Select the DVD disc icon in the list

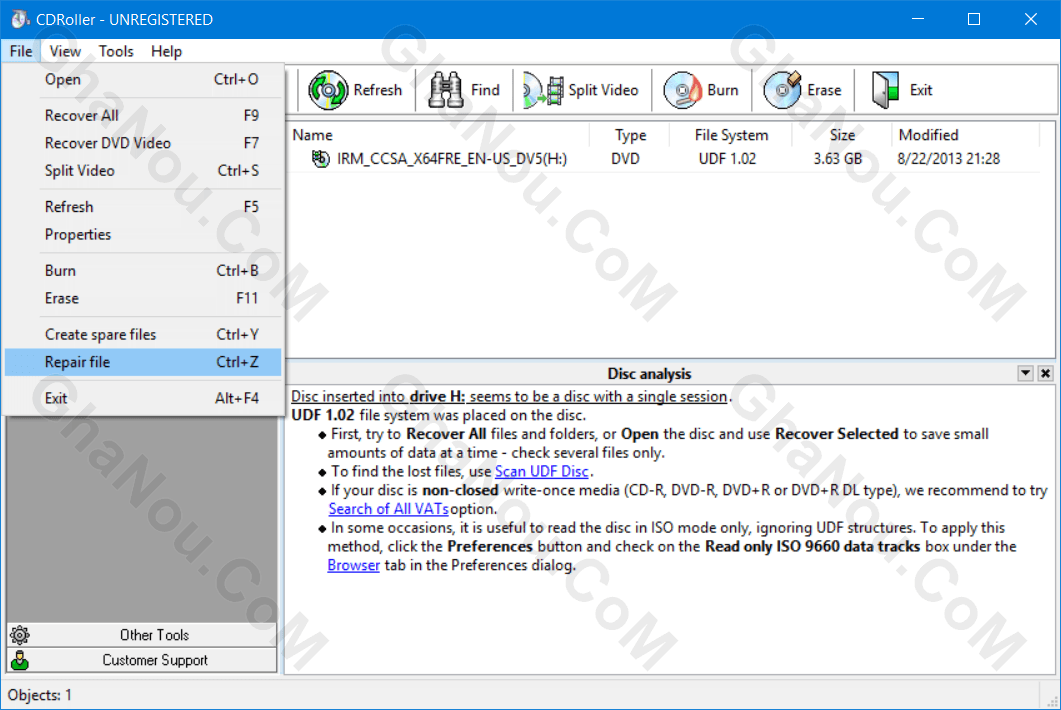(320, 158)
